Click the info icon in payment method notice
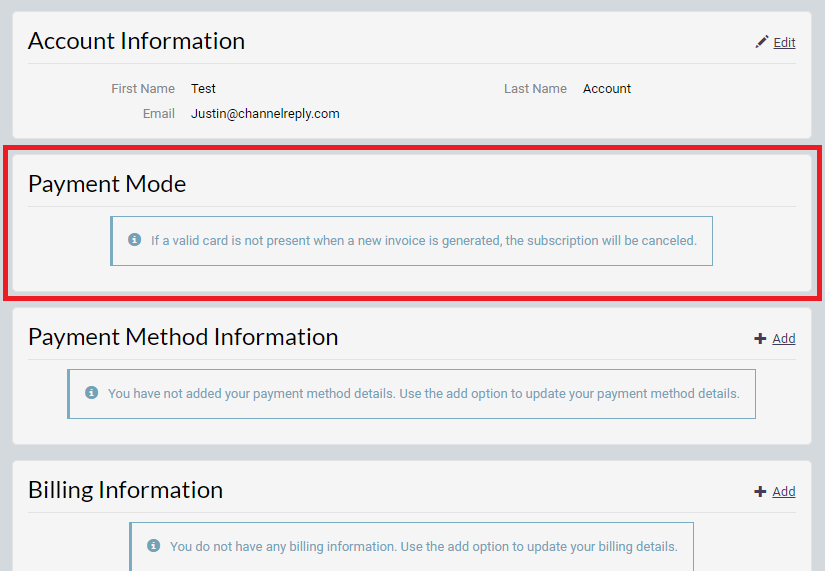 click(x=92, y=393)
